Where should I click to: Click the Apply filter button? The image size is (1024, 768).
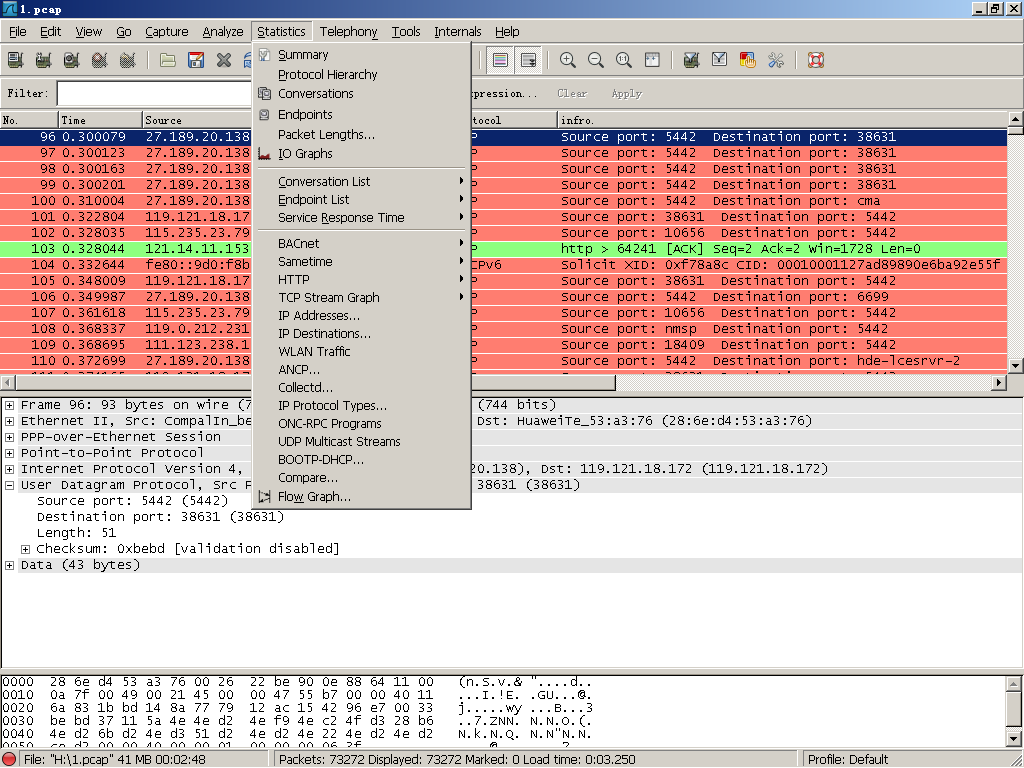pos(627,93)
